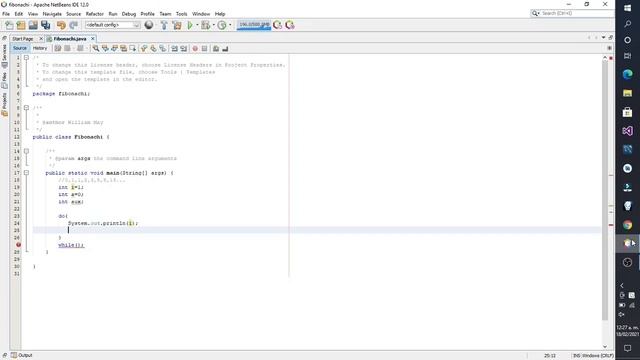
Task: Open the Profile project dropdown arrow
Action: [230, 25]
